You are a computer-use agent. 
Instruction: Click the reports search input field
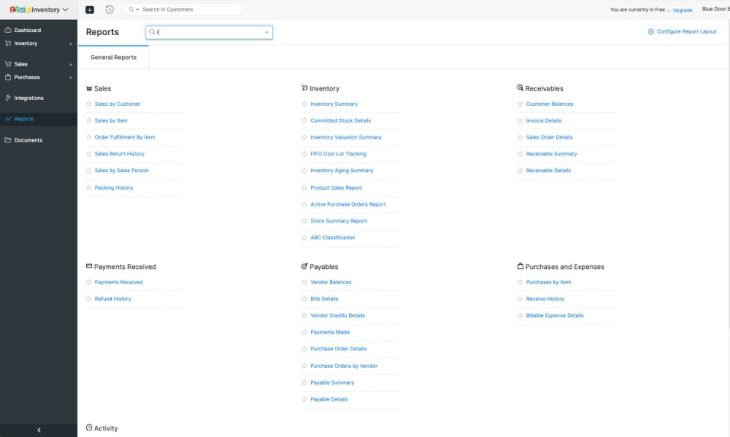[208, 32]
